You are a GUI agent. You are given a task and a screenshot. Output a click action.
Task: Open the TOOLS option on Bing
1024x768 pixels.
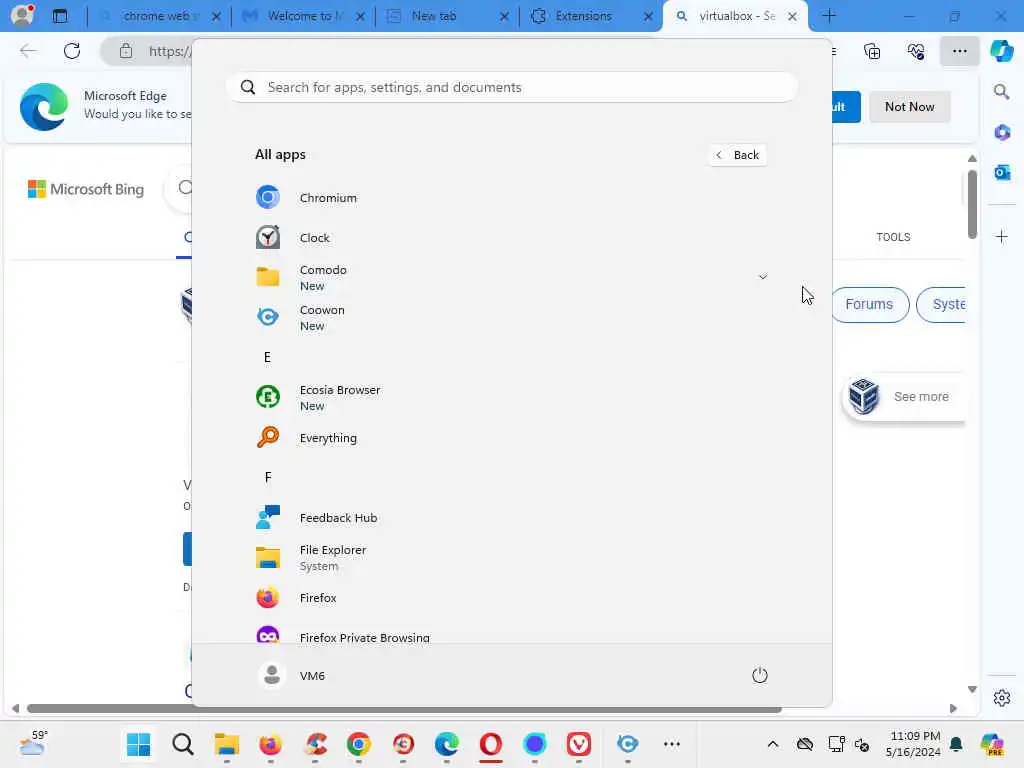[893, 237]
